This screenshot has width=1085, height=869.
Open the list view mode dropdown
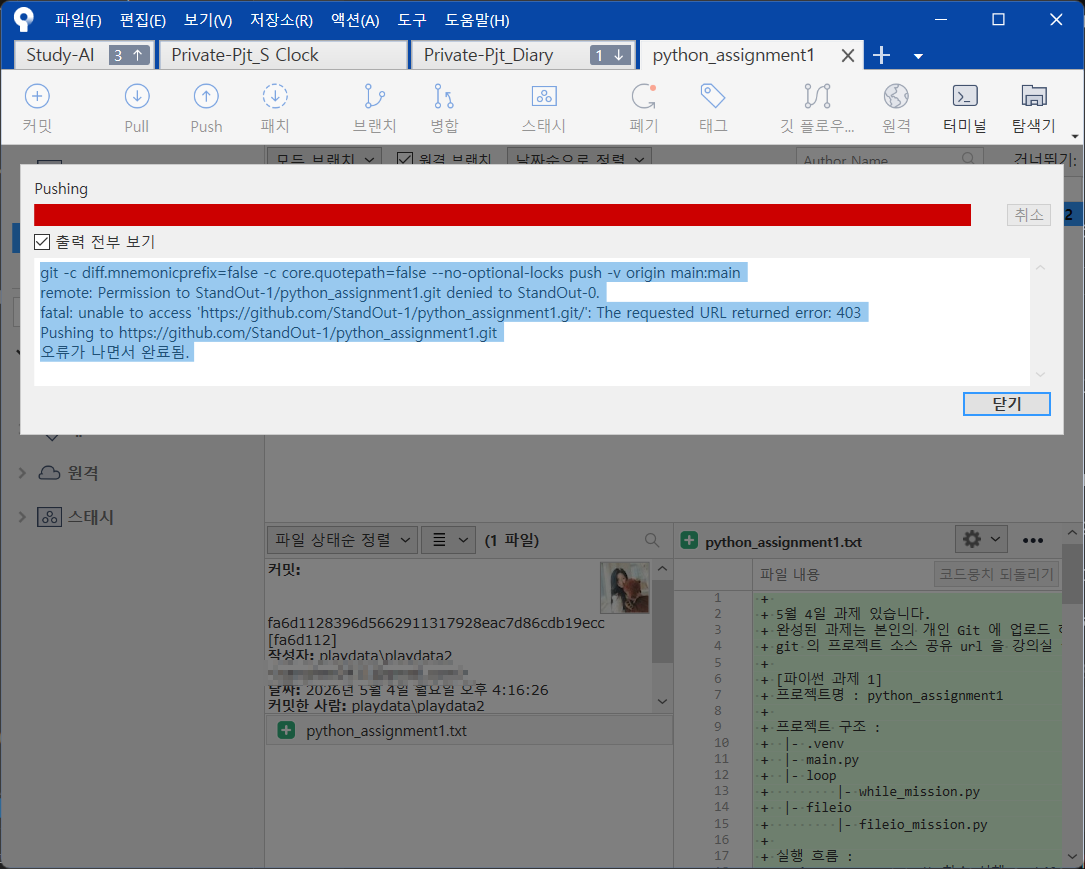tap(448, 540)
